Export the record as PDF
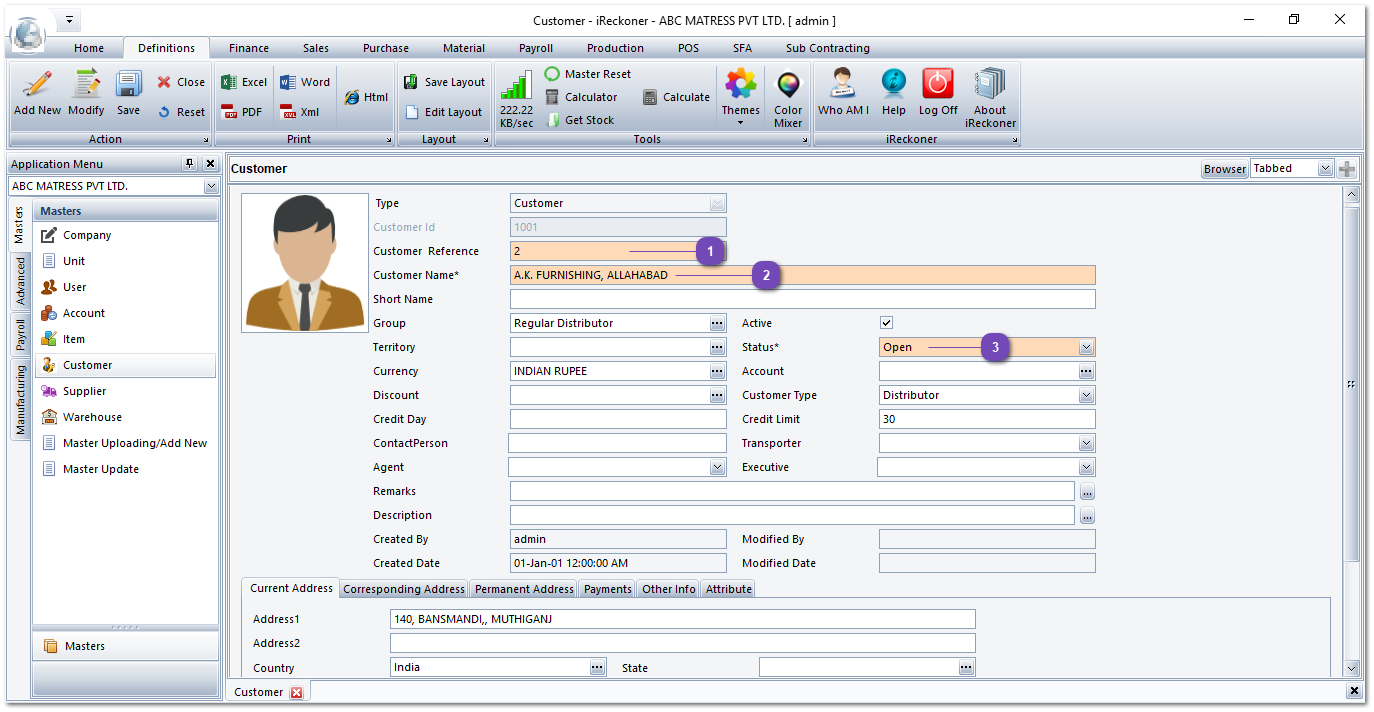This screenshot has width=1374, height=712. click(x=242, y=112)
